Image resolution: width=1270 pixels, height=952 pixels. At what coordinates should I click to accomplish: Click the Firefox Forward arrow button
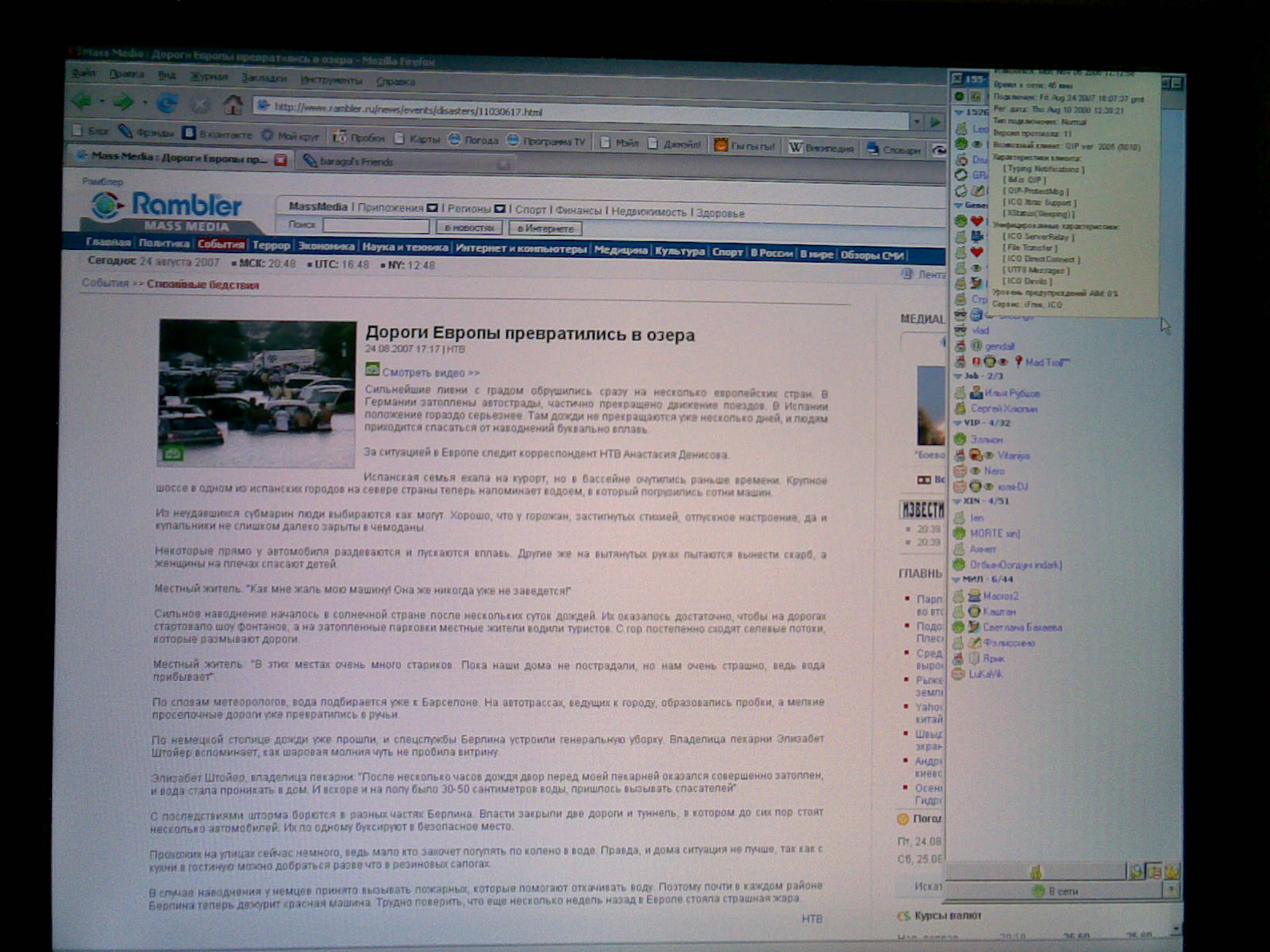click(x=123, y=102)
